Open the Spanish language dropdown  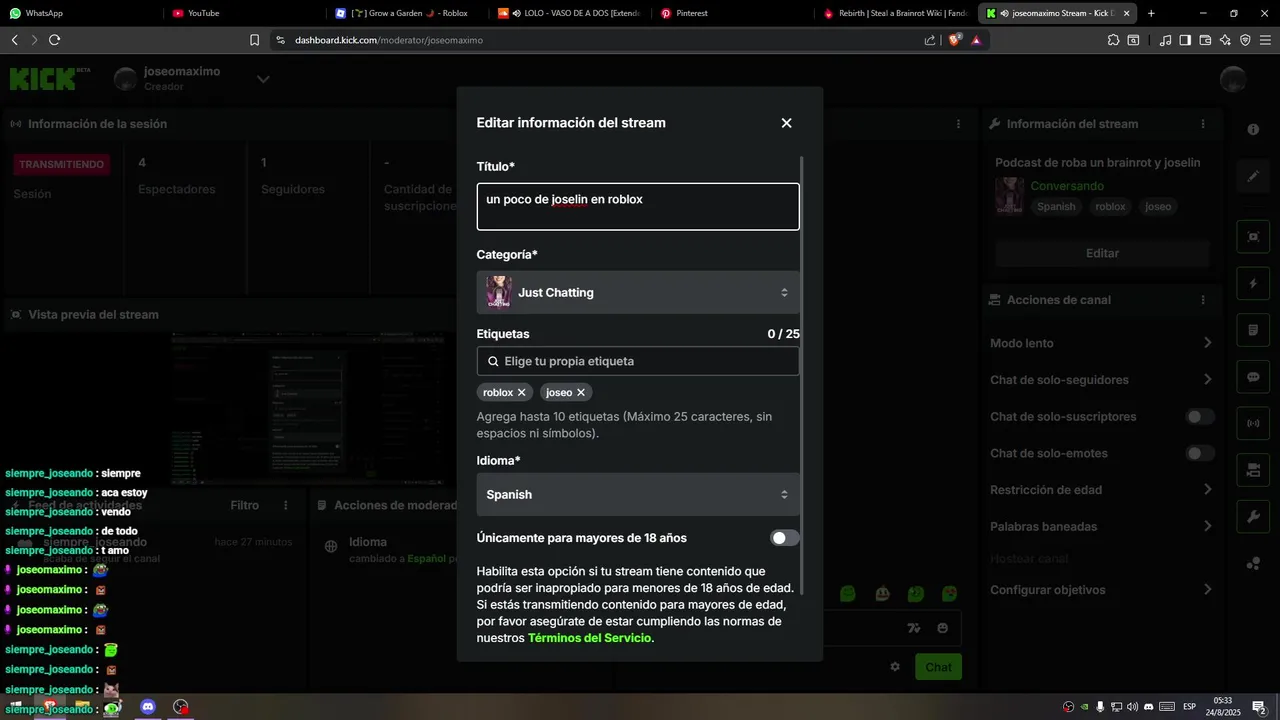tap(638, 495)
